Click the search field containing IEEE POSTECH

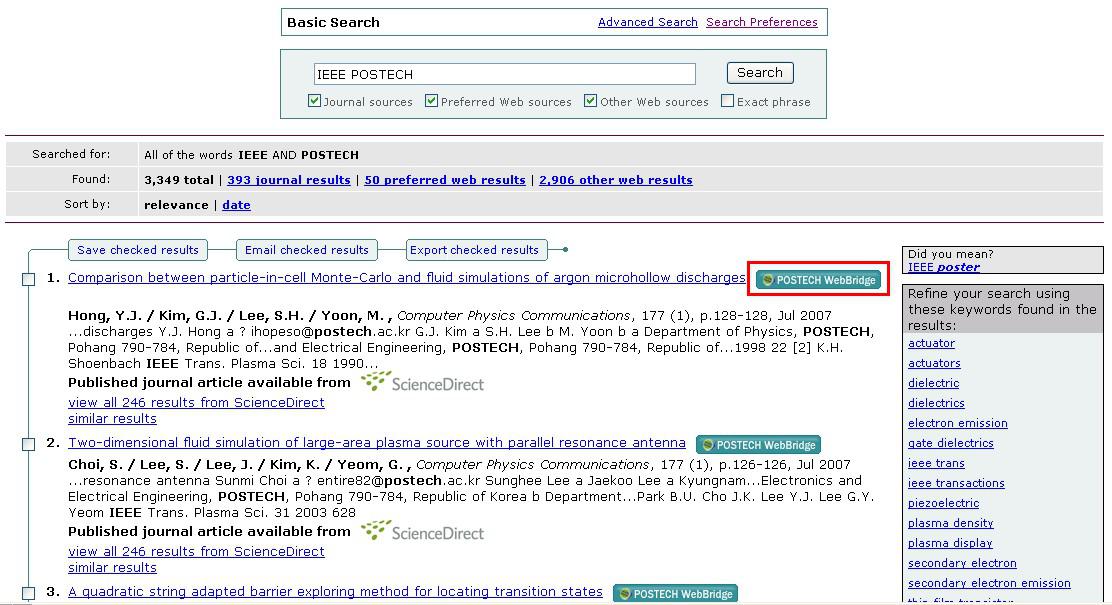504,74
